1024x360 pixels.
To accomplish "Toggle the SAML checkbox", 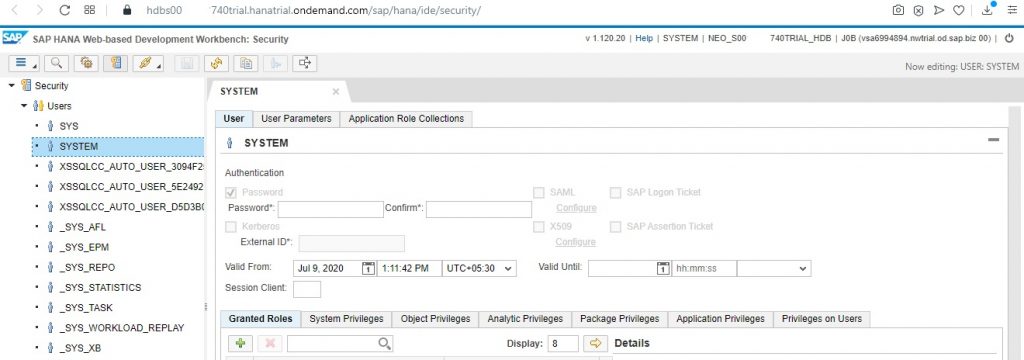I will pyautogui.click(x=539, y=193).
